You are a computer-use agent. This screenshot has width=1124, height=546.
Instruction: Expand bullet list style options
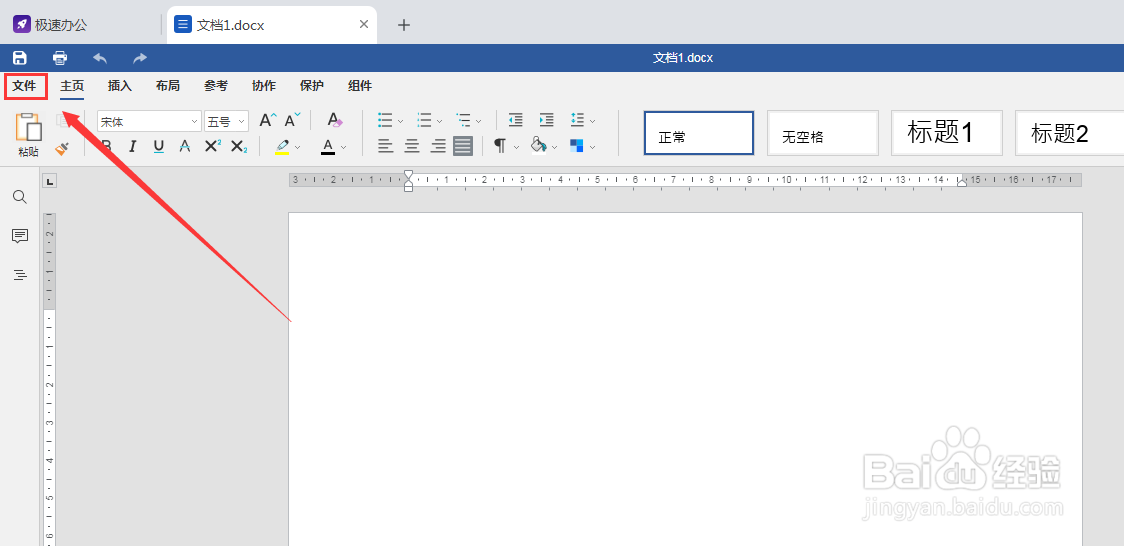click(x=401, y=121)
